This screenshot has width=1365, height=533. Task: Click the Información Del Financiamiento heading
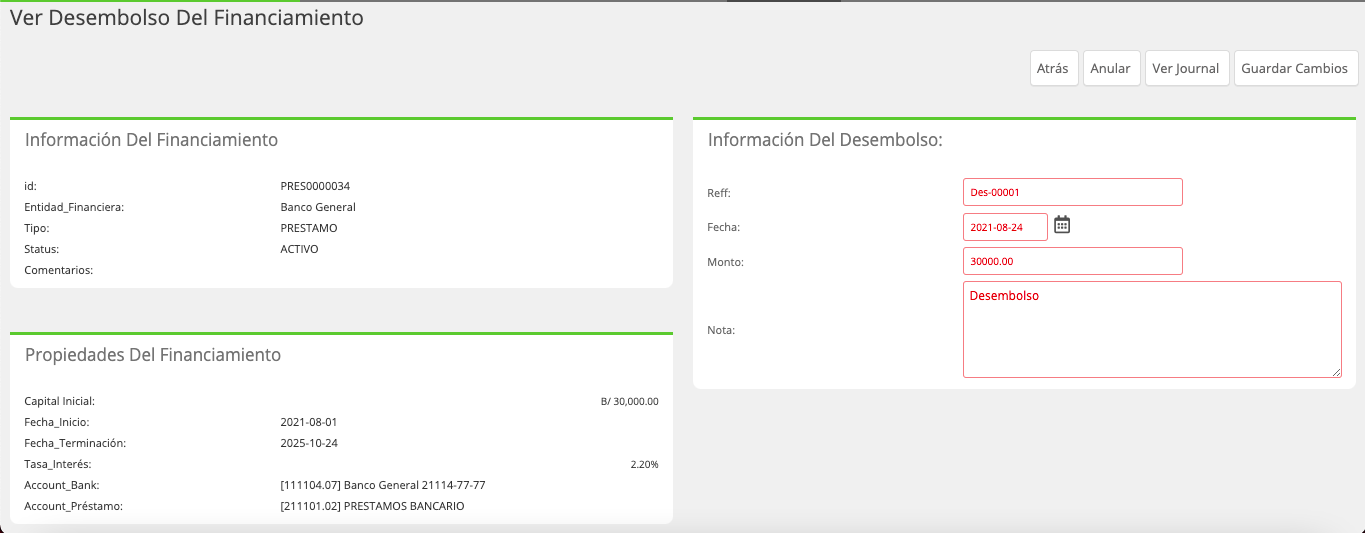pyautogui.click(x=151, y=140)
